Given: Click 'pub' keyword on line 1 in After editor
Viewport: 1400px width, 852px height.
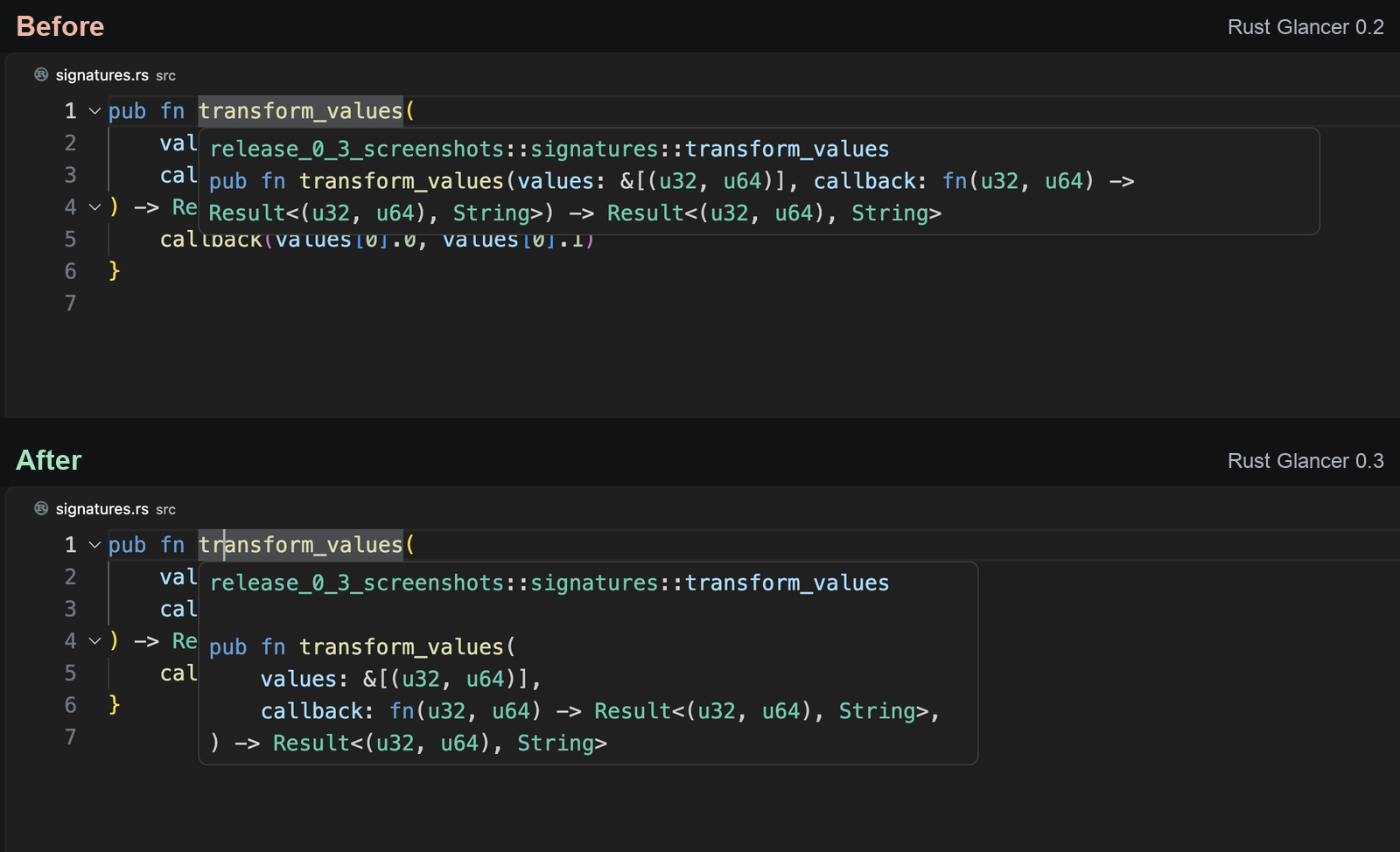Looking at the screenshot, I should coord(128,545).
